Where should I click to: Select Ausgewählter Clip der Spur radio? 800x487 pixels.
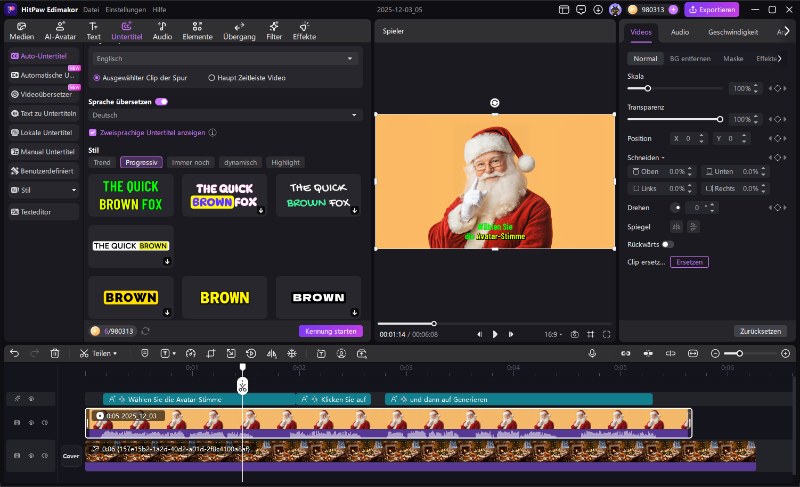coord(96,78)
